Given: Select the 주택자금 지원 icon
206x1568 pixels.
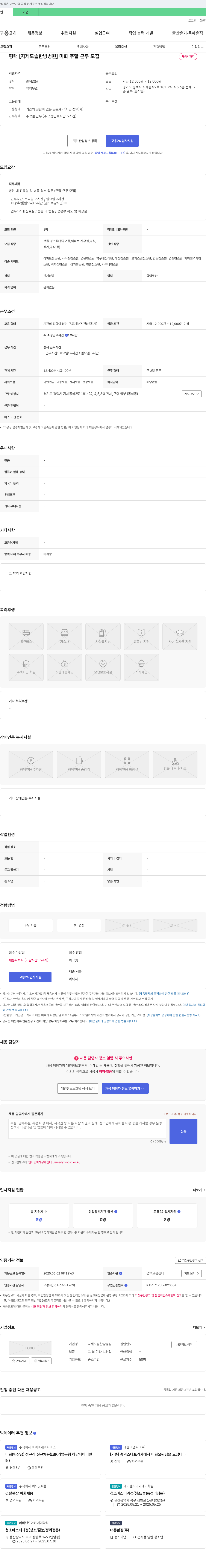Looking at the screenshot, I should [26, 667].
